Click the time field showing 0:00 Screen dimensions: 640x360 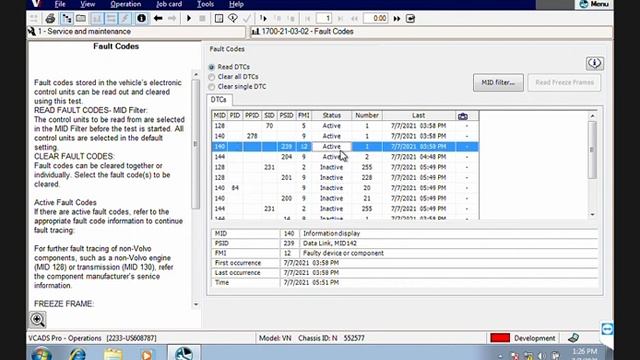376,18
